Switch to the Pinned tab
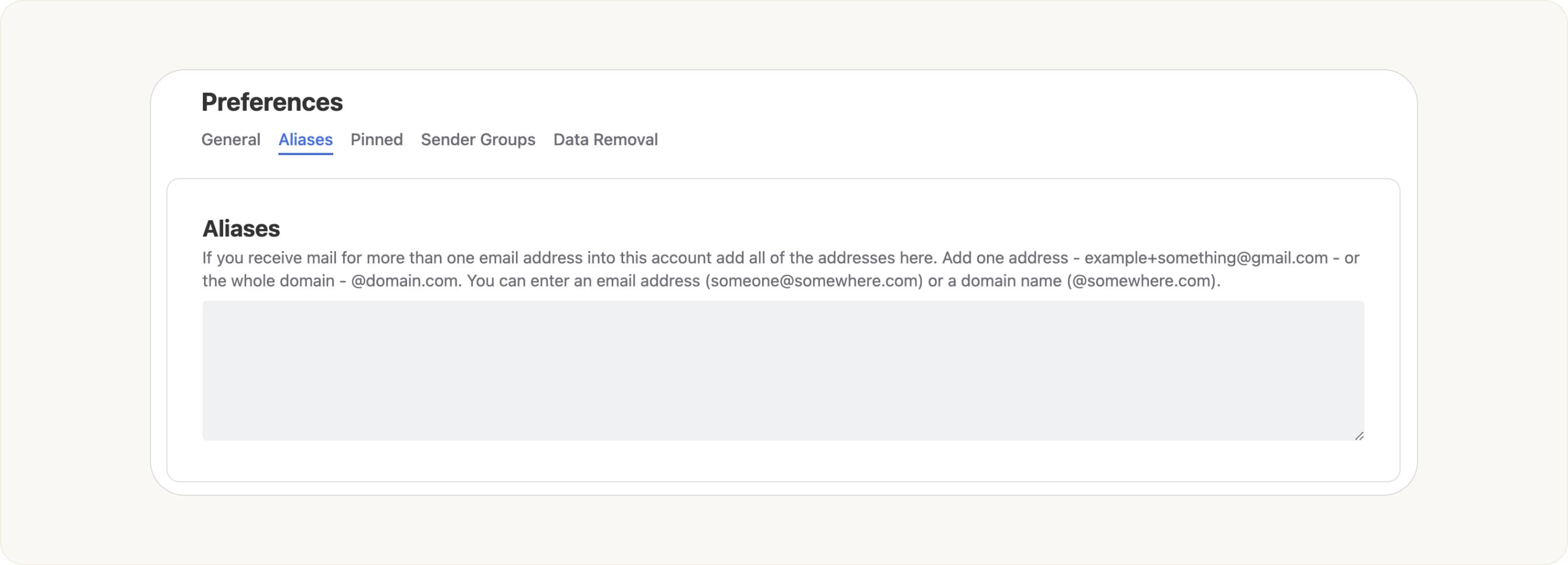1568x565 pixels. pyautogui.click(x=376, y=140)
